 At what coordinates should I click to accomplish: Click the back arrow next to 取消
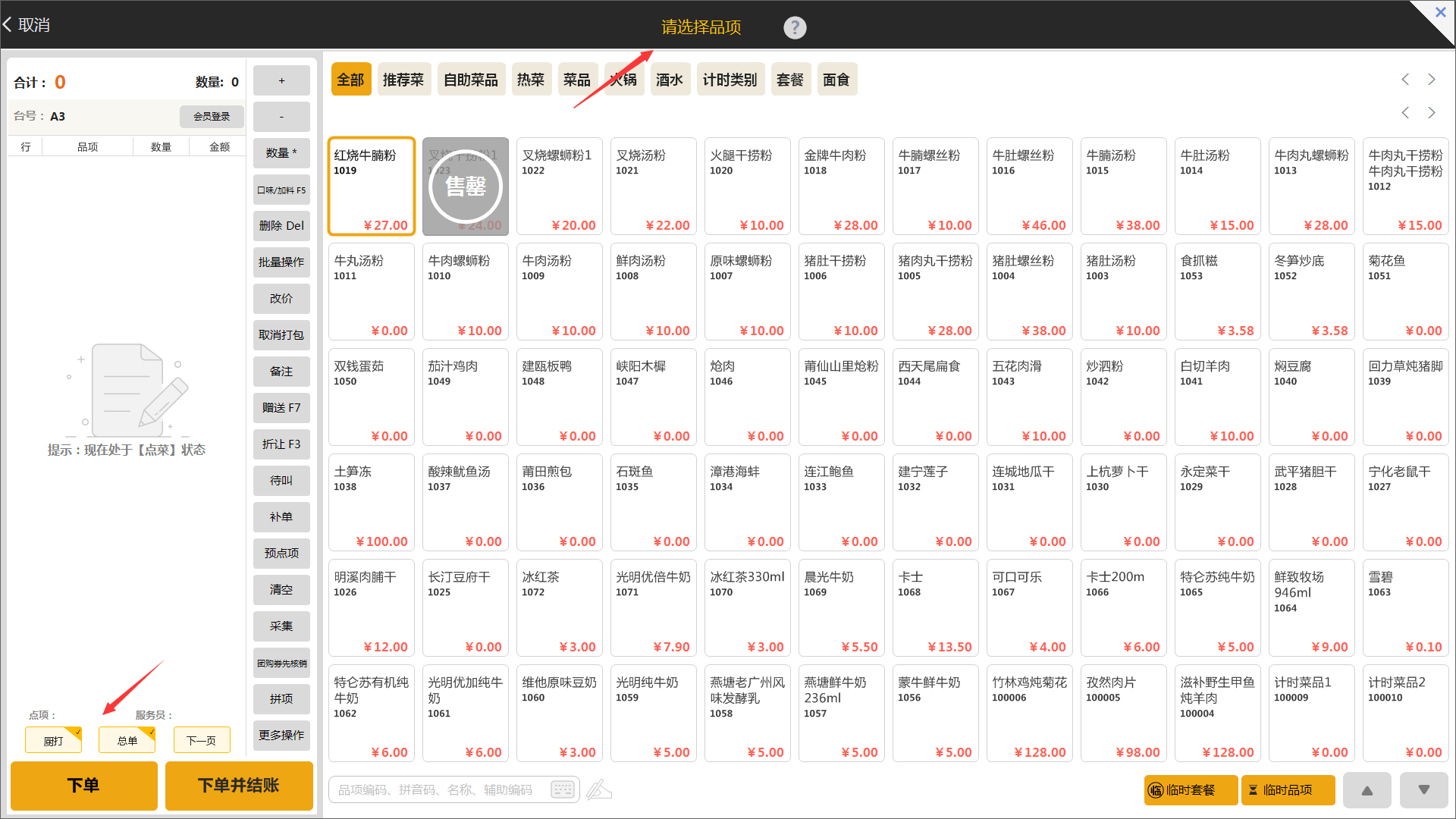[x=8, y=25]
